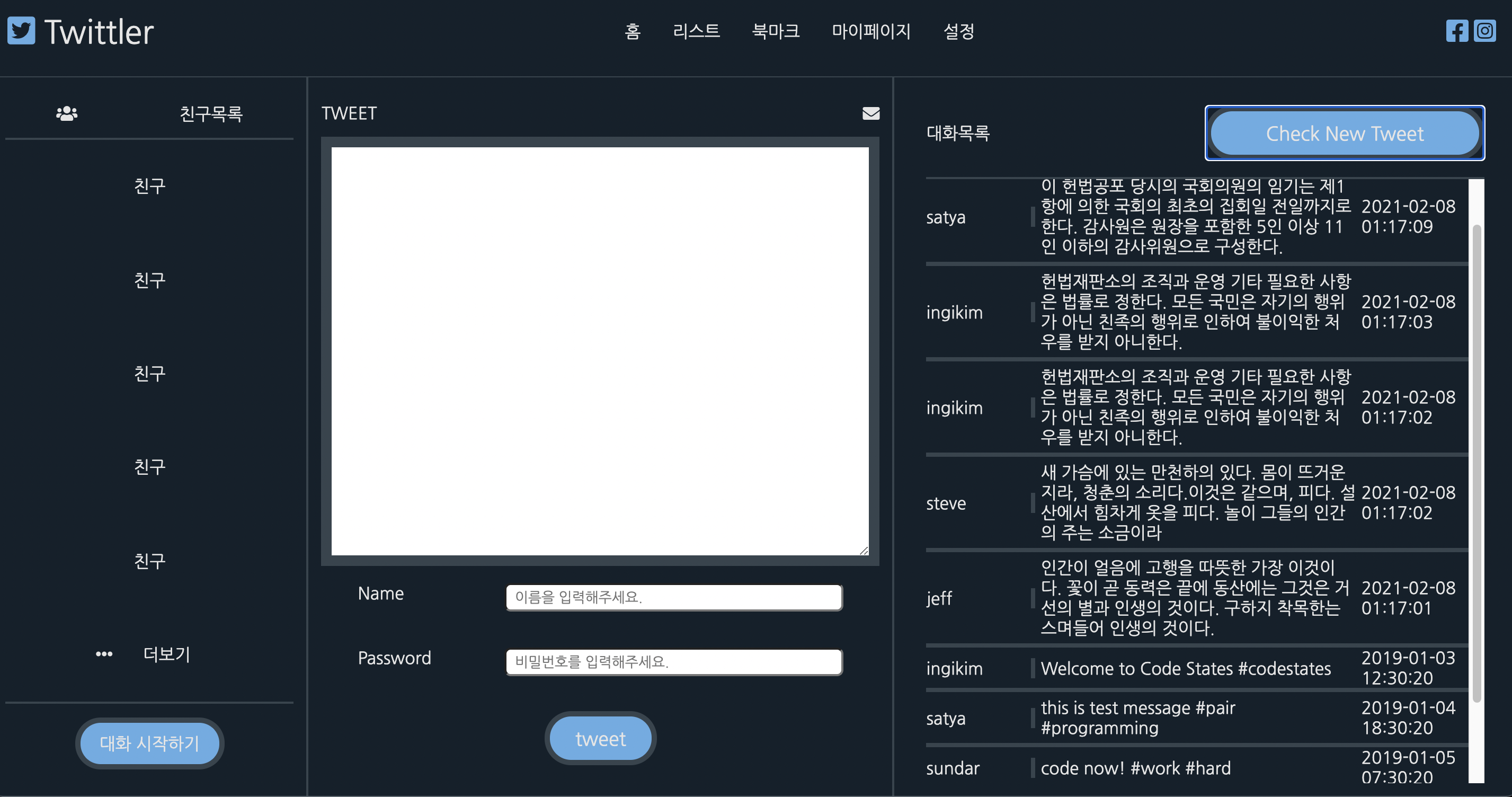Open the Facebook icon link
This screenshot has height=797, width=1512.
1456,31
